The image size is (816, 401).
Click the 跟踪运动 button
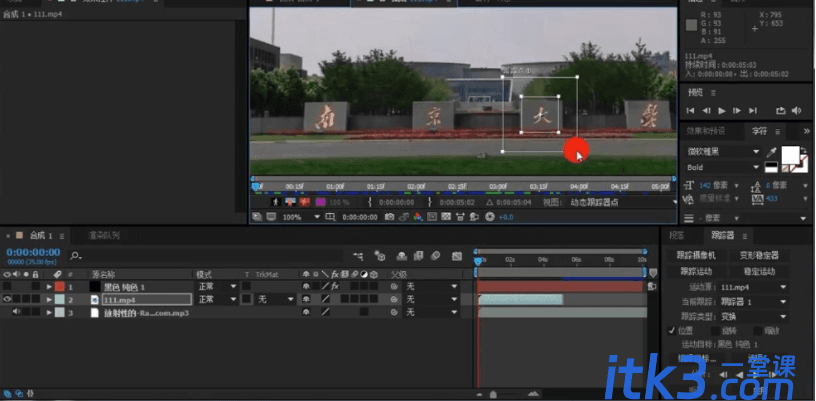[x=696, y=271]
